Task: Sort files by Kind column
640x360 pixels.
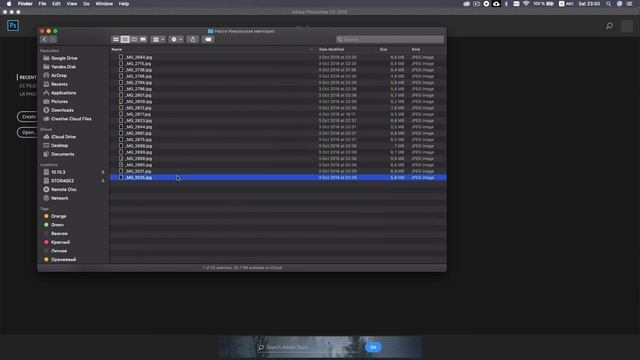Action: (x=416, y=49)
